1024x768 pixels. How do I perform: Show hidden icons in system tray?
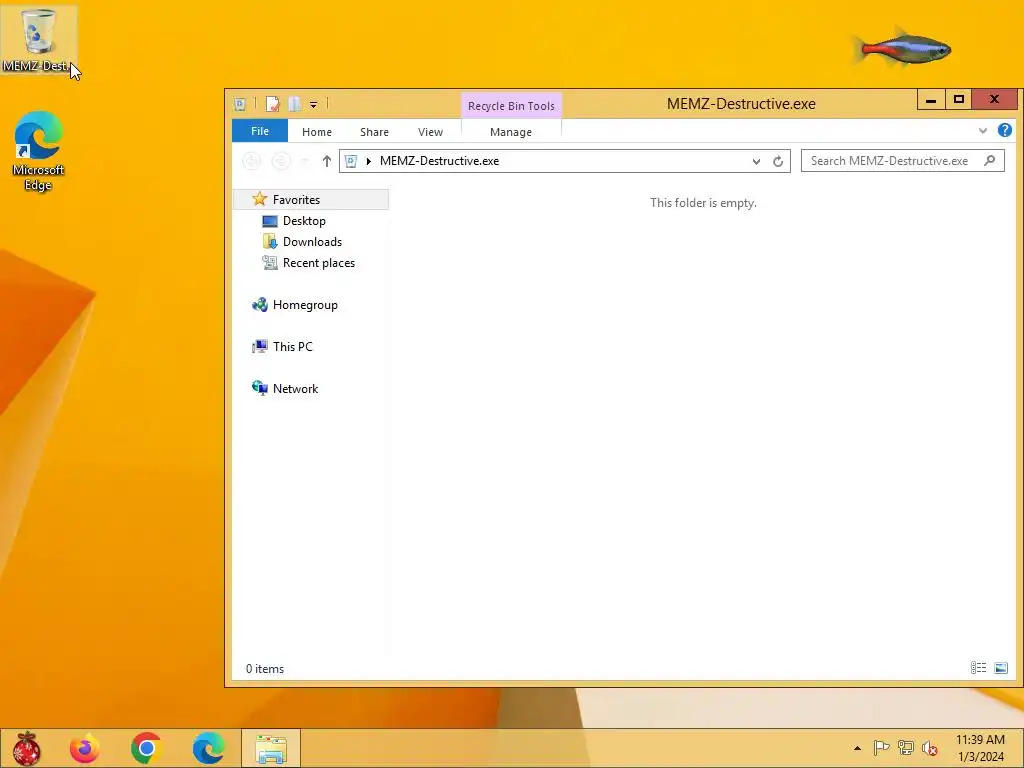pyautogui.click(x=857, y=748)
